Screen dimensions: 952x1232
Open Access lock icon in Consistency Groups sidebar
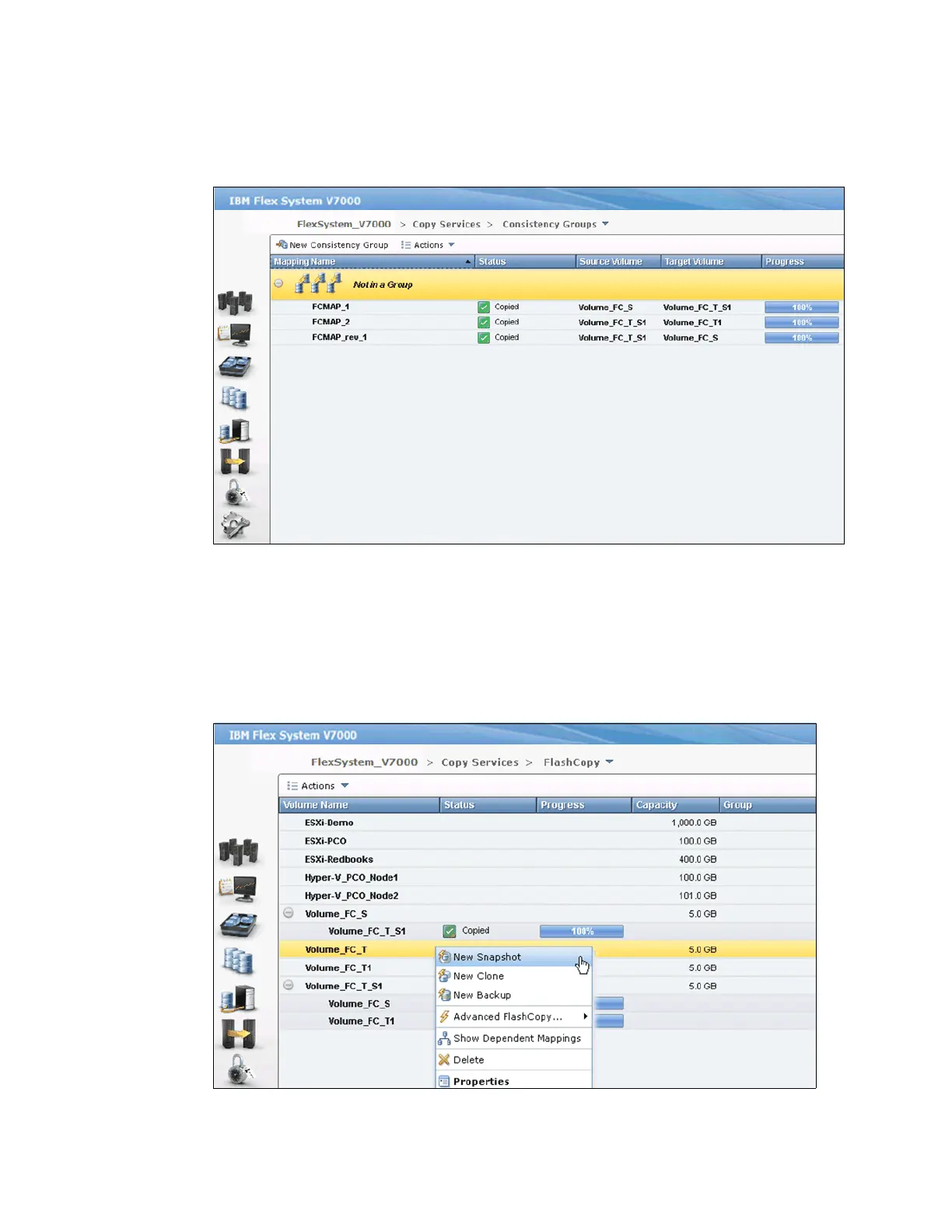click(236, 493)
